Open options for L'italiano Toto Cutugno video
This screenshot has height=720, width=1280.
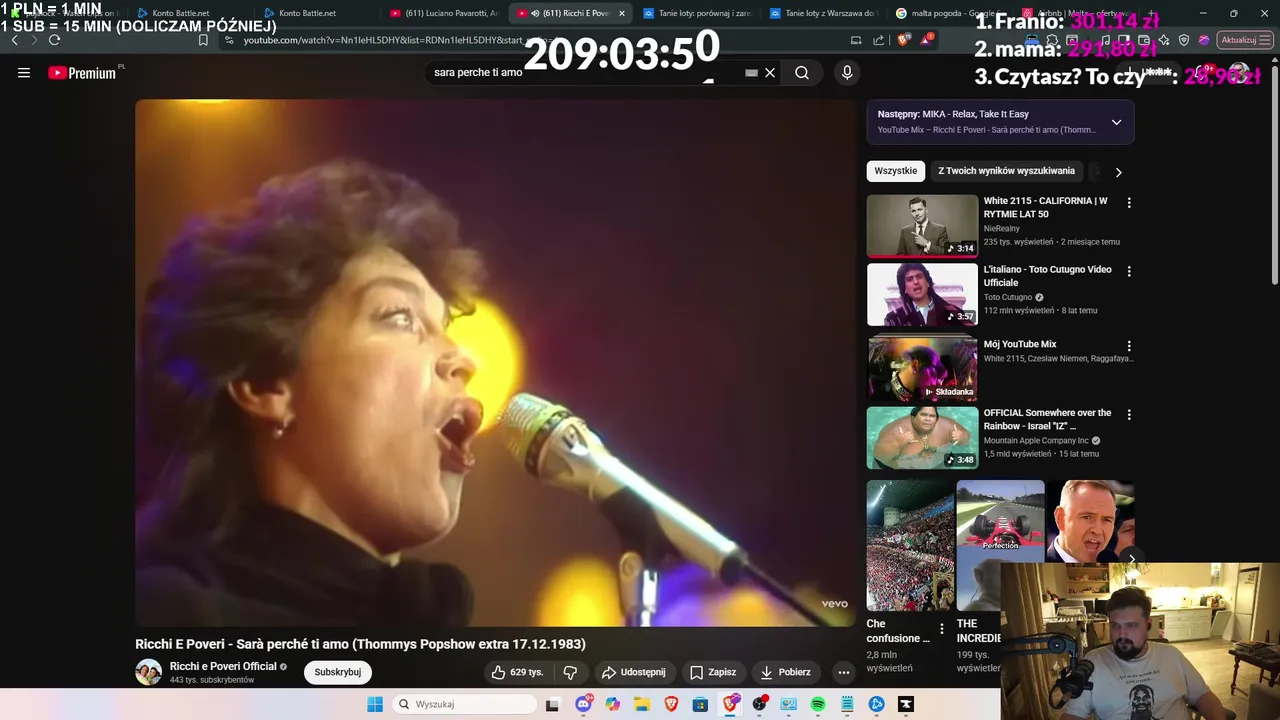[x=1129, y=271]
